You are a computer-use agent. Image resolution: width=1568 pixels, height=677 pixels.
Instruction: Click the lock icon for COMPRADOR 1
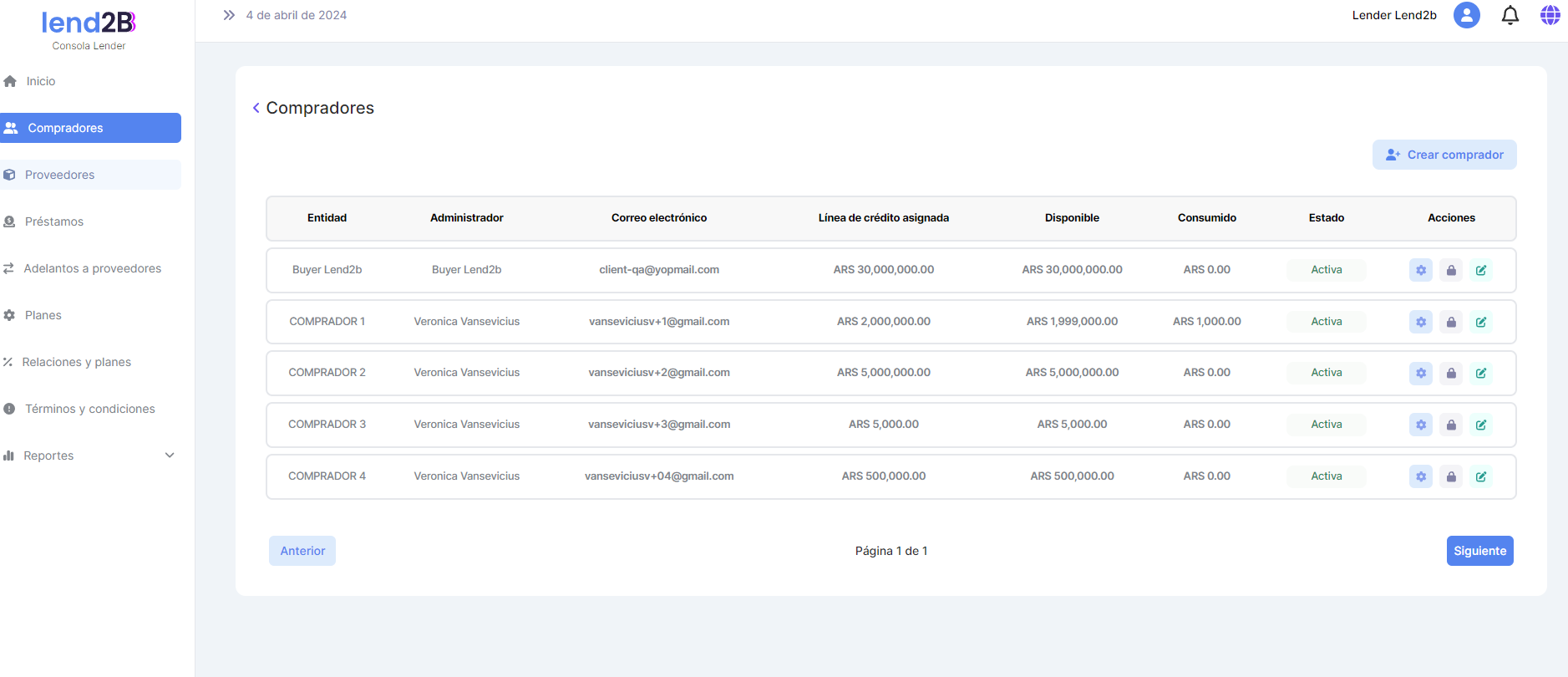click(1451, 322)
